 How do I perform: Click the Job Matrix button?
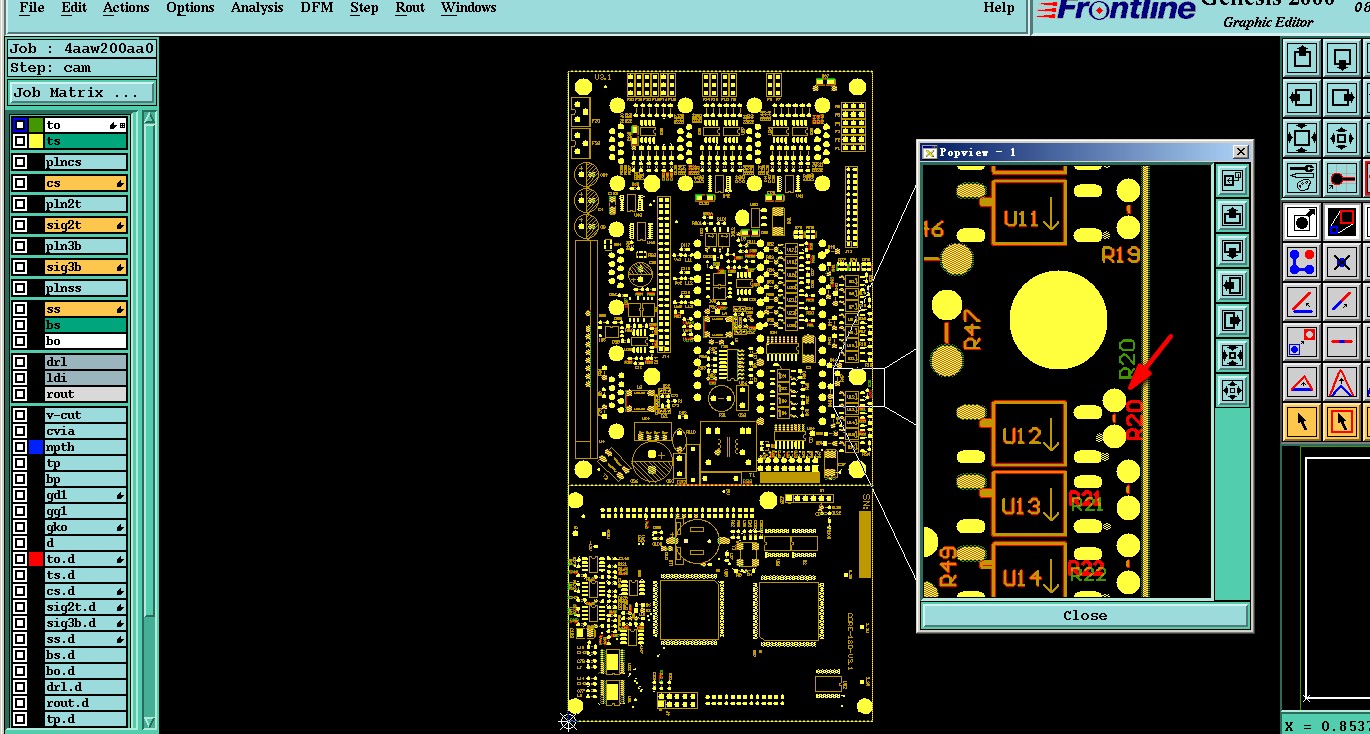[x=82, y=93]
